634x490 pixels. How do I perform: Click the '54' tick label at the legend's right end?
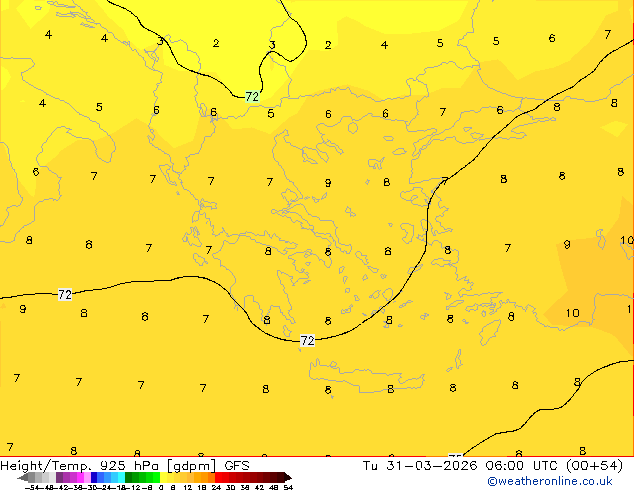click(x=288, y=487)
